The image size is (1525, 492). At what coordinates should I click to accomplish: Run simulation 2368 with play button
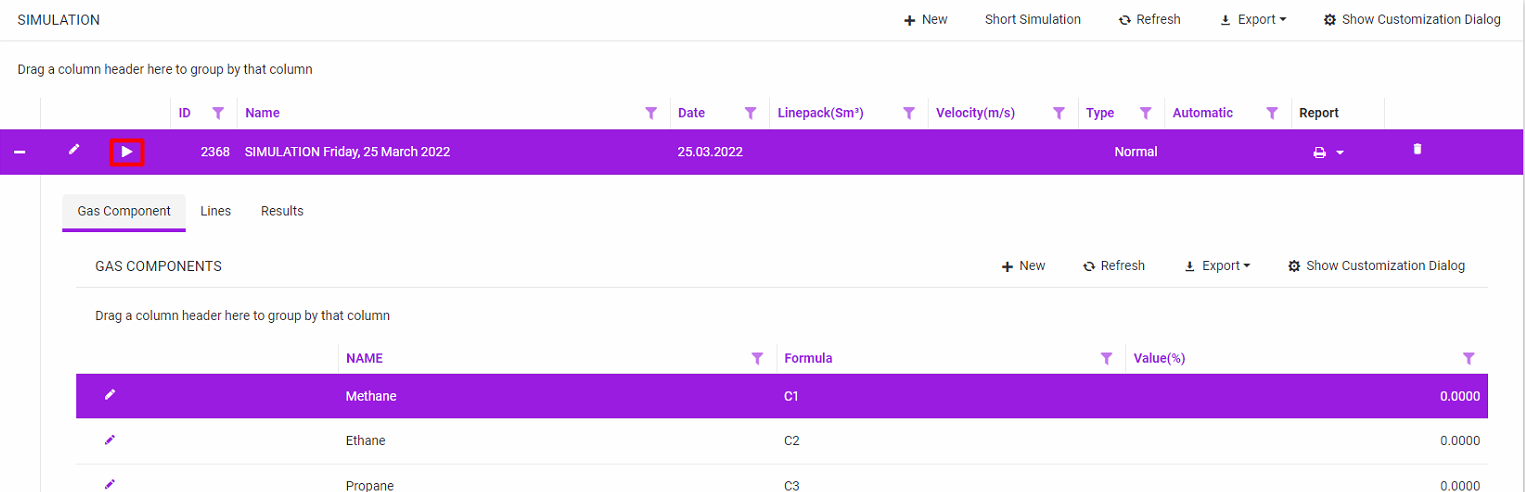click(127, 152)
